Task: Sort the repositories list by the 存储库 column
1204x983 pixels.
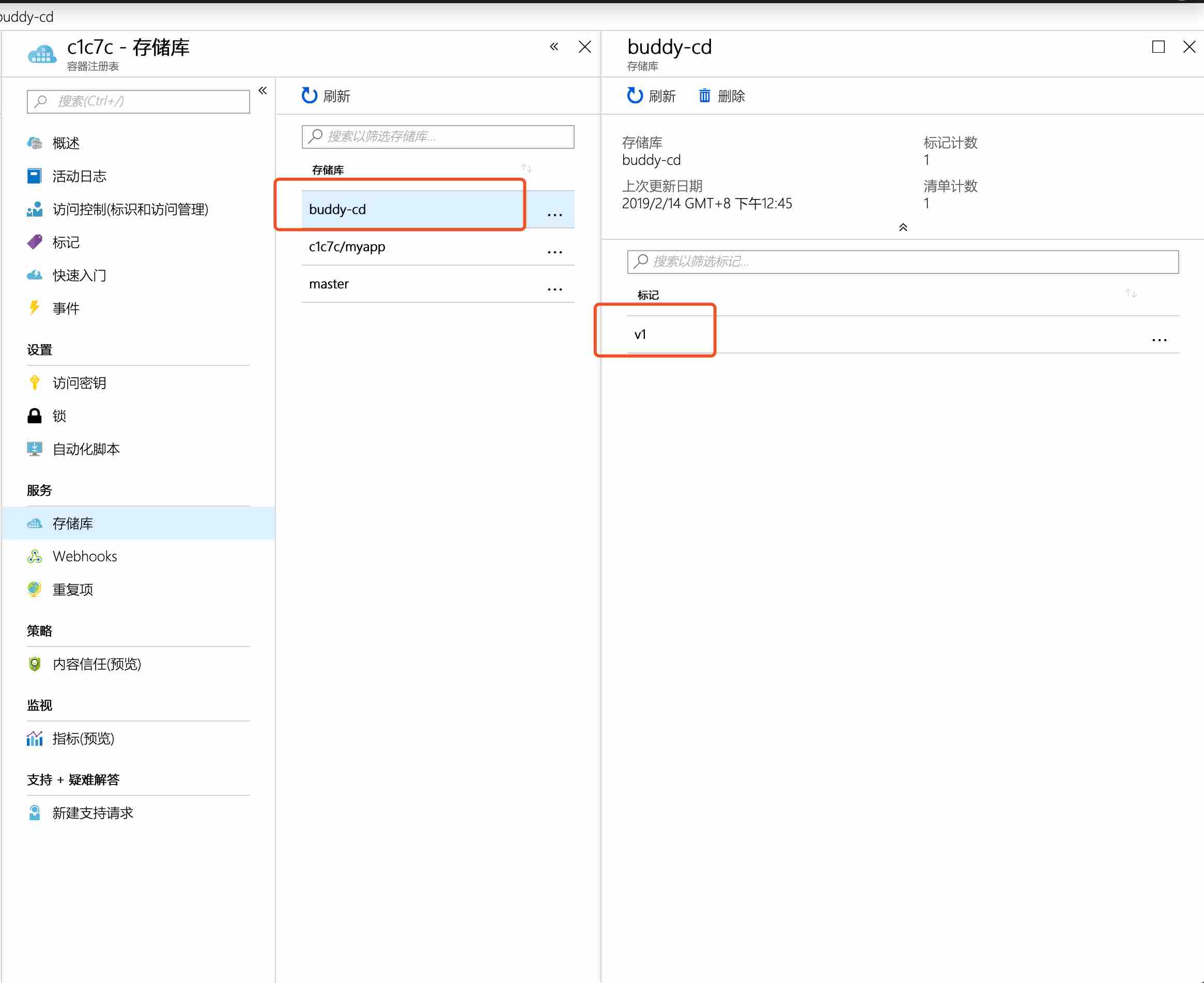Action: click(x=527, y=168)
